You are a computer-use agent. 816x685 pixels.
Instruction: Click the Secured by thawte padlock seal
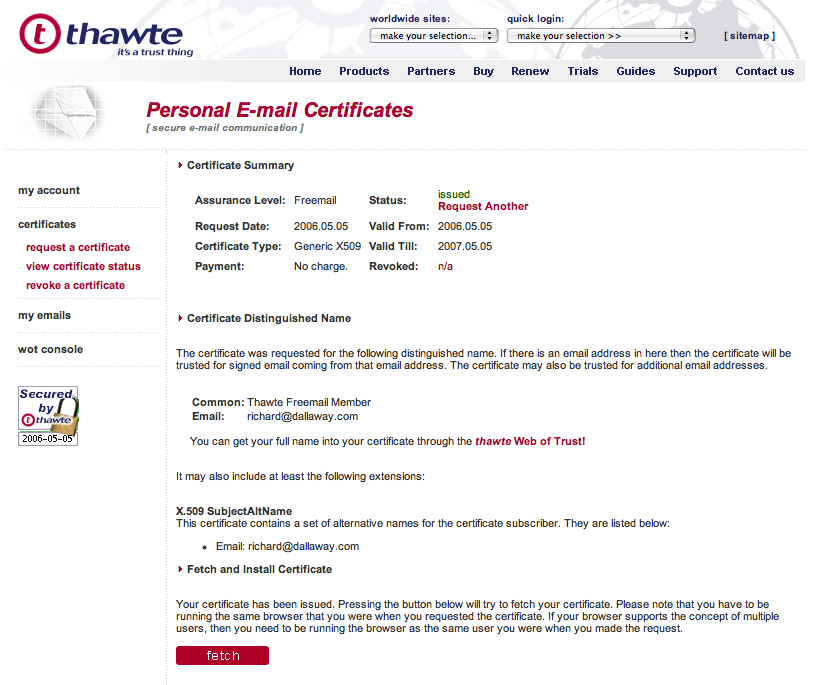[x=48, y=416]
